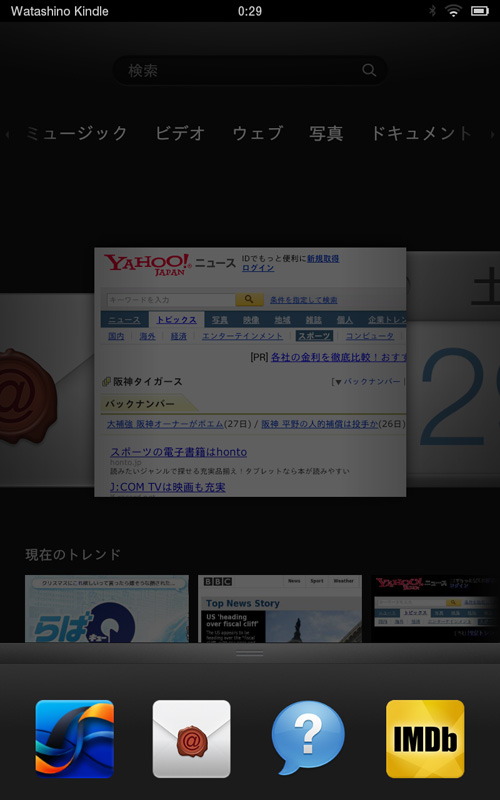Select the 映像 tab on Yahoo page
Image resolution: width=500 pixels, height=800 pixels.
[x=251, y=320]
